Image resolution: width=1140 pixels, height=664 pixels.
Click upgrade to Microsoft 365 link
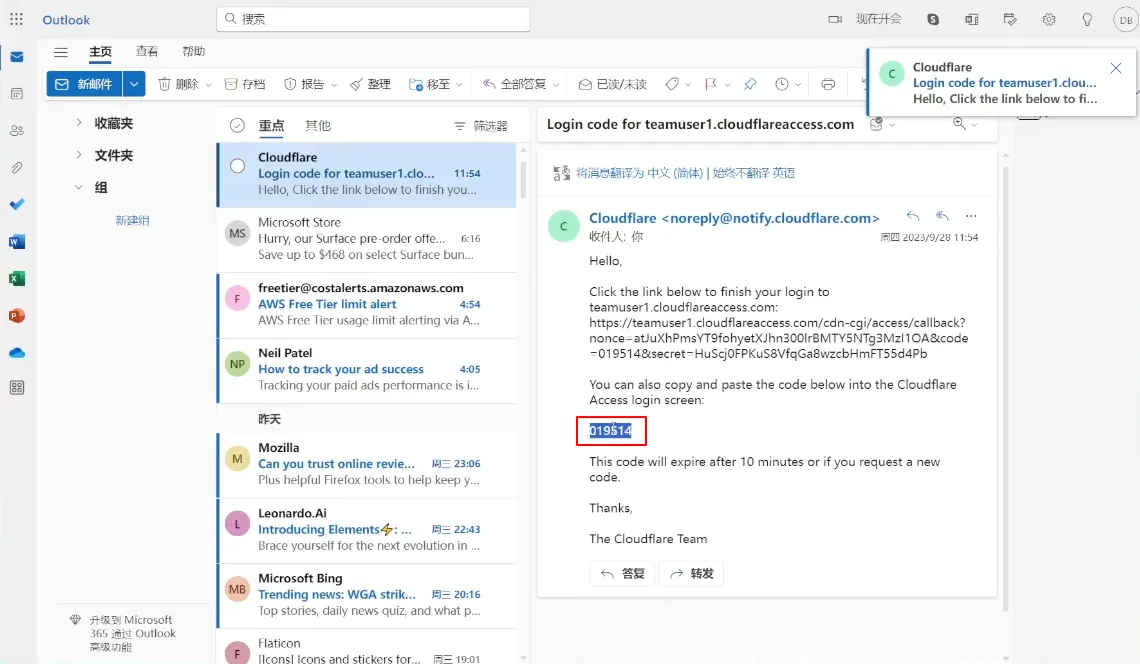132,633
